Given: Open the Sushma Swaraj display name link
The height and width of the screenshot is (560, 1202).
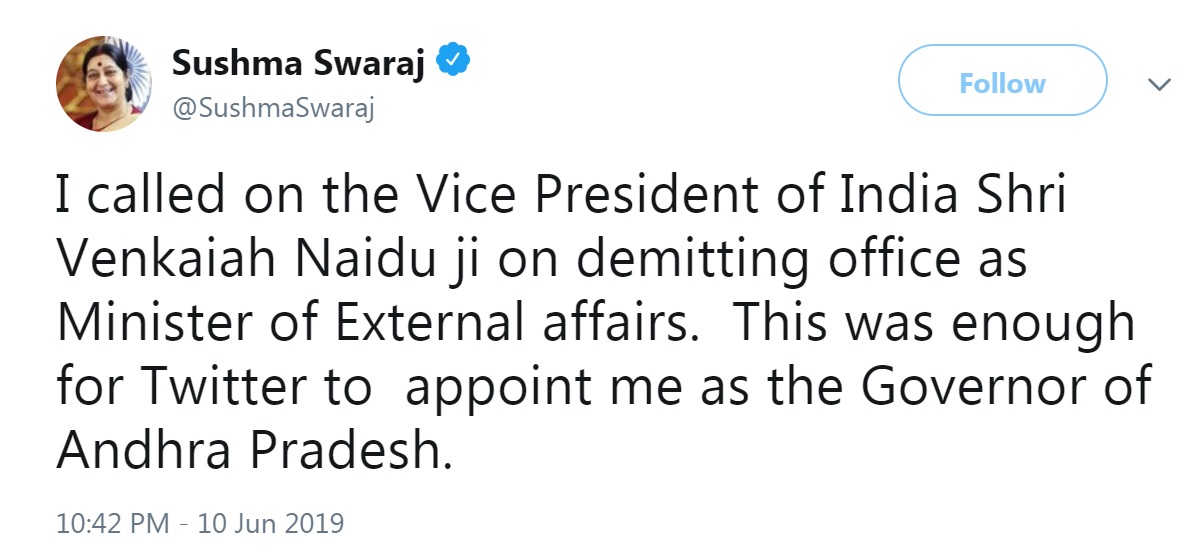Looking at the screenshot, I should [299, 63].
